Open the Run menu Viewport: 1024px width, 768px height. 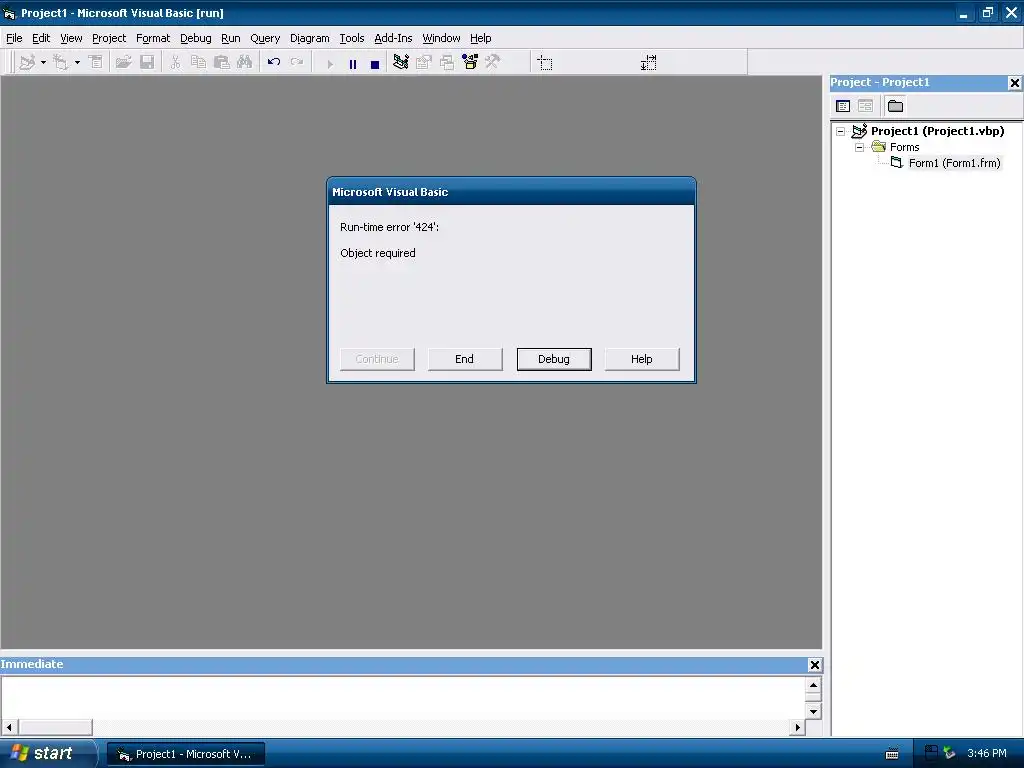coord(231,38)
